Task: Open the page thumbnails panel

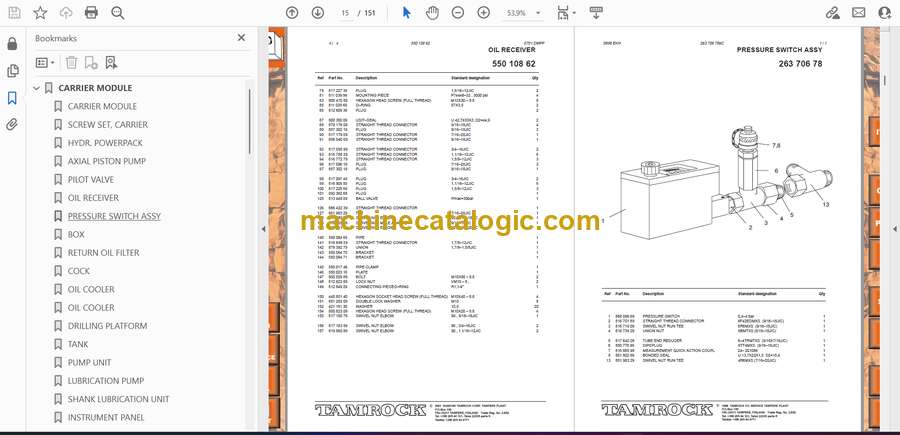Action: [12, 71]
